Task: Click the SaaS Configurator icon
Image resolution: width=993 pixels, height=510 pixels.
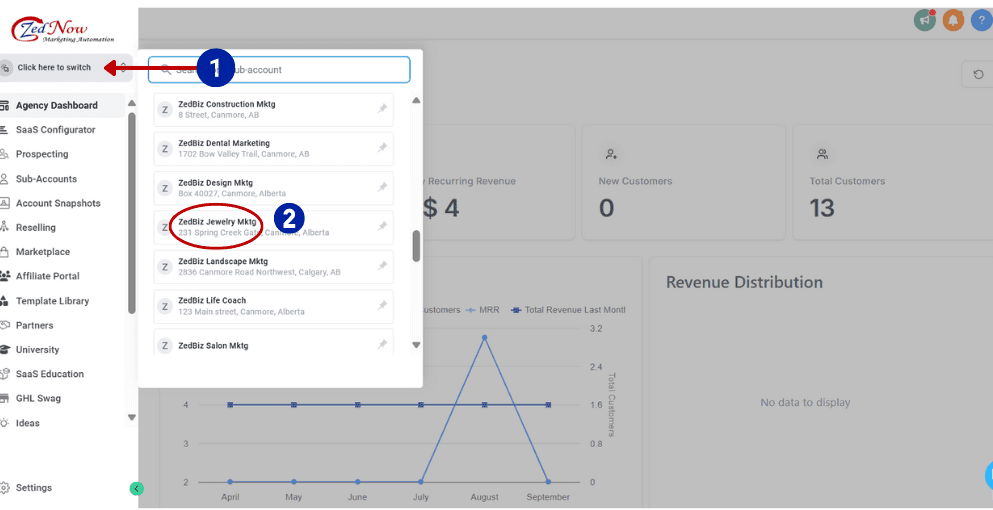Action: pyautogui.click(x=4, y=130)
